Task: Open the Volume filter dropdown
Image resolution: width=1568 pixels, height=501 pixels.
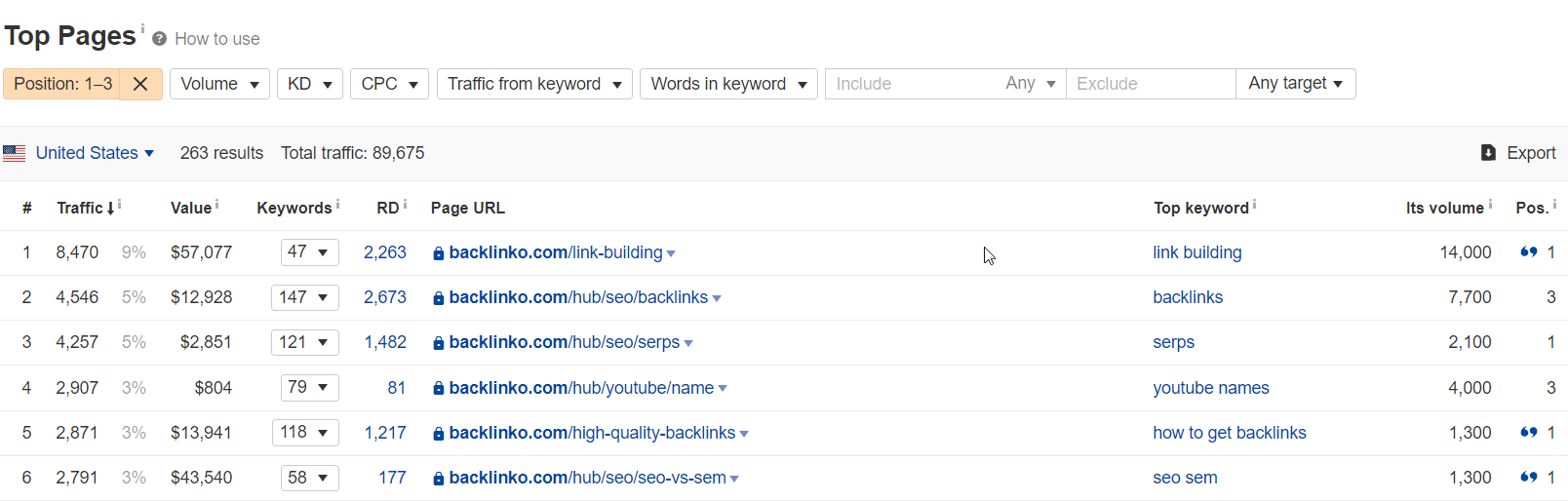Action: [219, 84]
